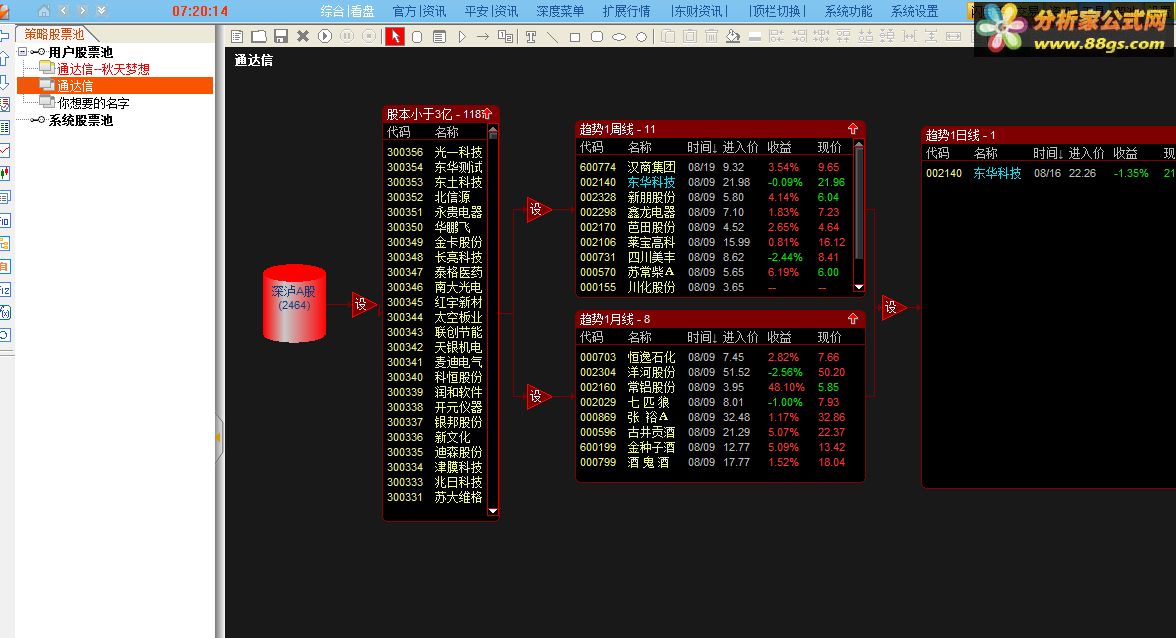Select the 汉商集团 row in 趋势1周线
The image size is (1176, 638).
(716, 167)
